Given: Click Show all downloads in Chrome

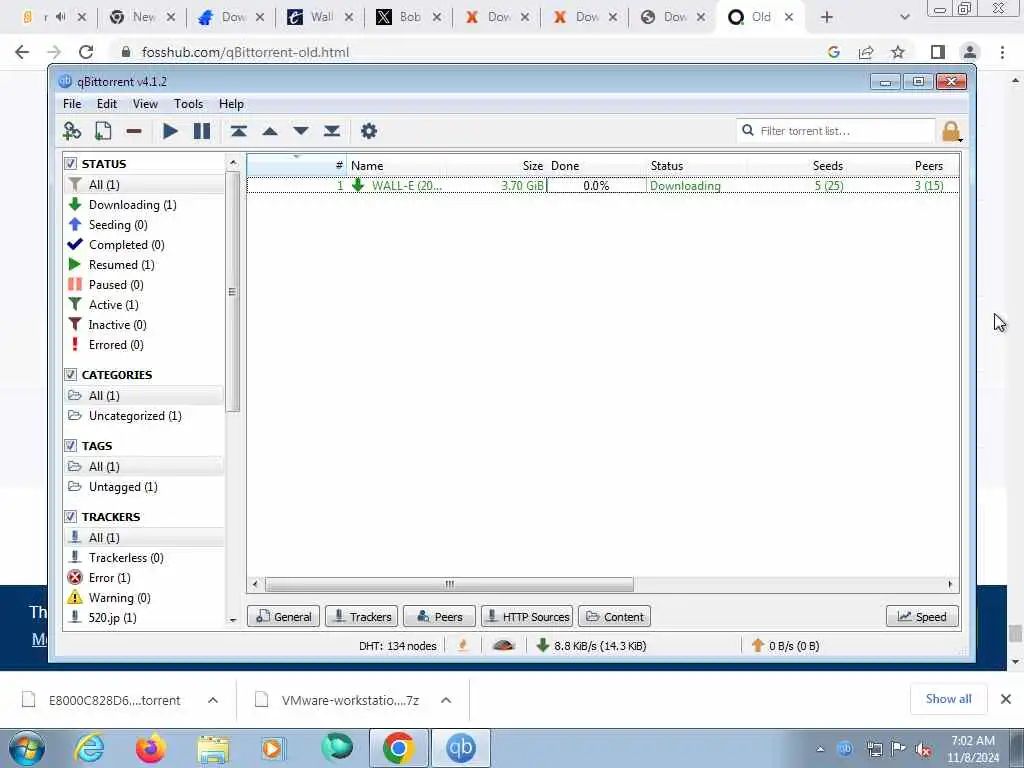Looking at the screenshot, I should tap(948, 699).
